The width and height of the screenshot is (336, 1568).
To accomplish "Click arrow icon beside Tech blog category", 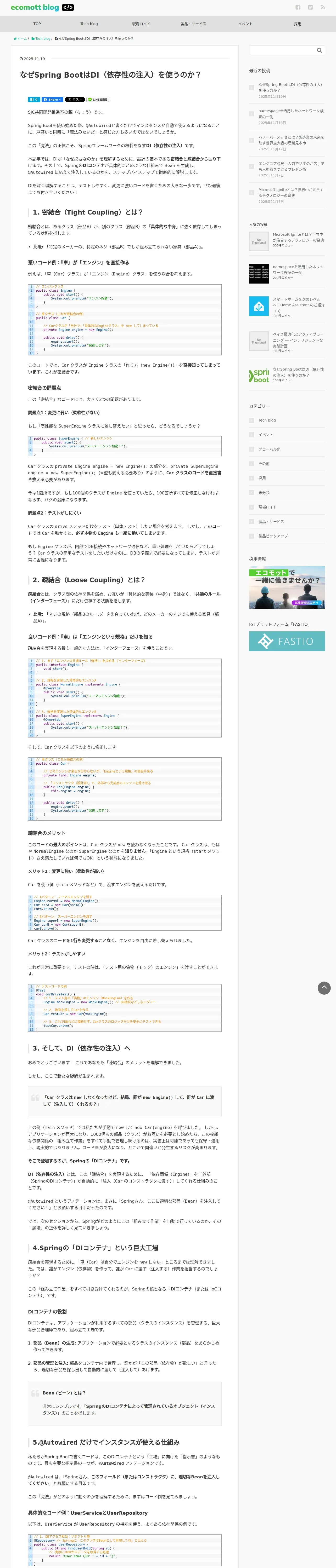I will [x=251, y=420].
